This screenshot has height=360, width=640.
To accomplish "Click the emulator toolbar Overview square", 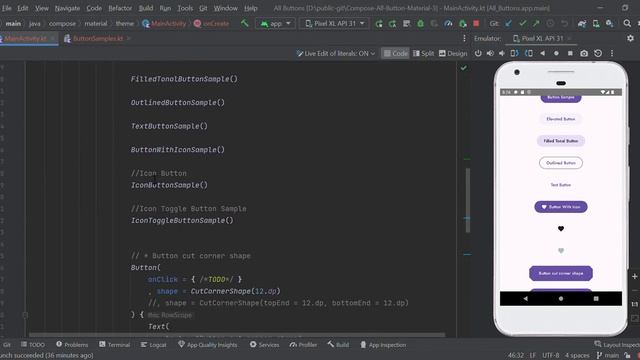I will [570, 53].
